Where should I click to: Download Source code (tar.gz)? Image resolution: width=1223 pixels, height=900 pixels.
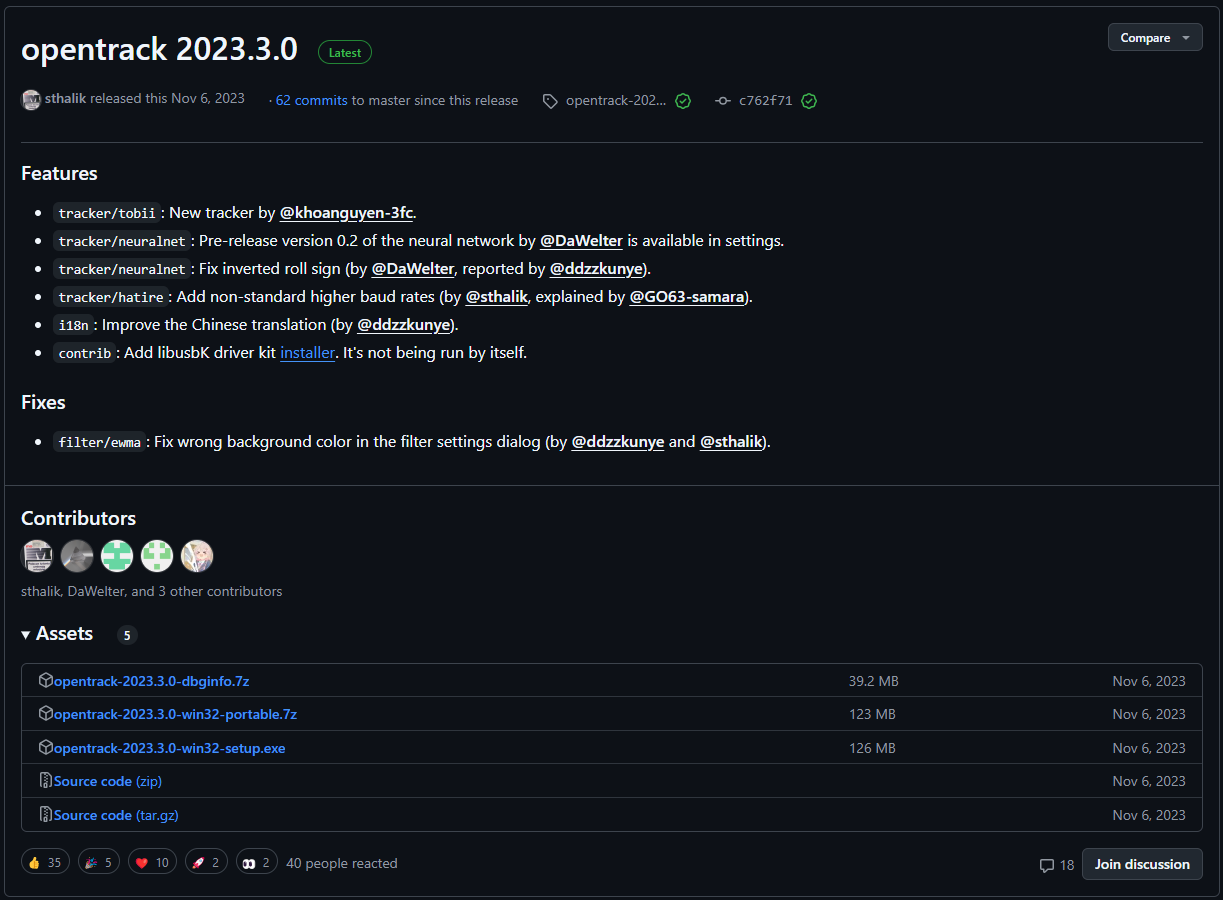click(116, 815)
